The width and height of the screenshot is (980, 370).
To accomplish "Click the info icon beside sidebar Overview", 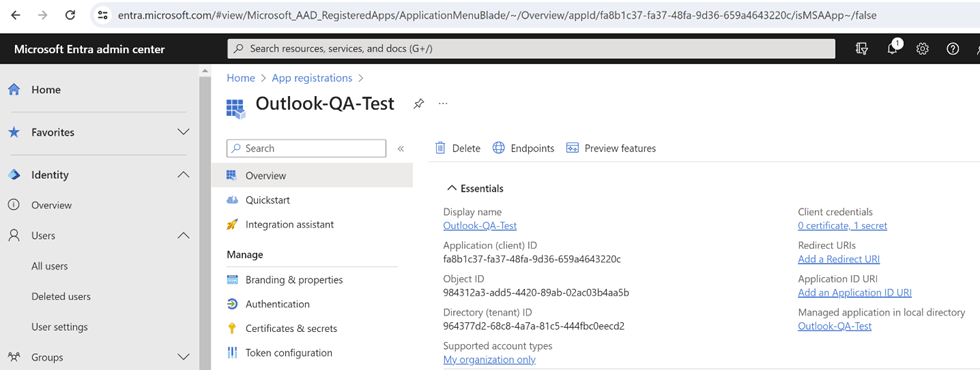I will (13, 205).
